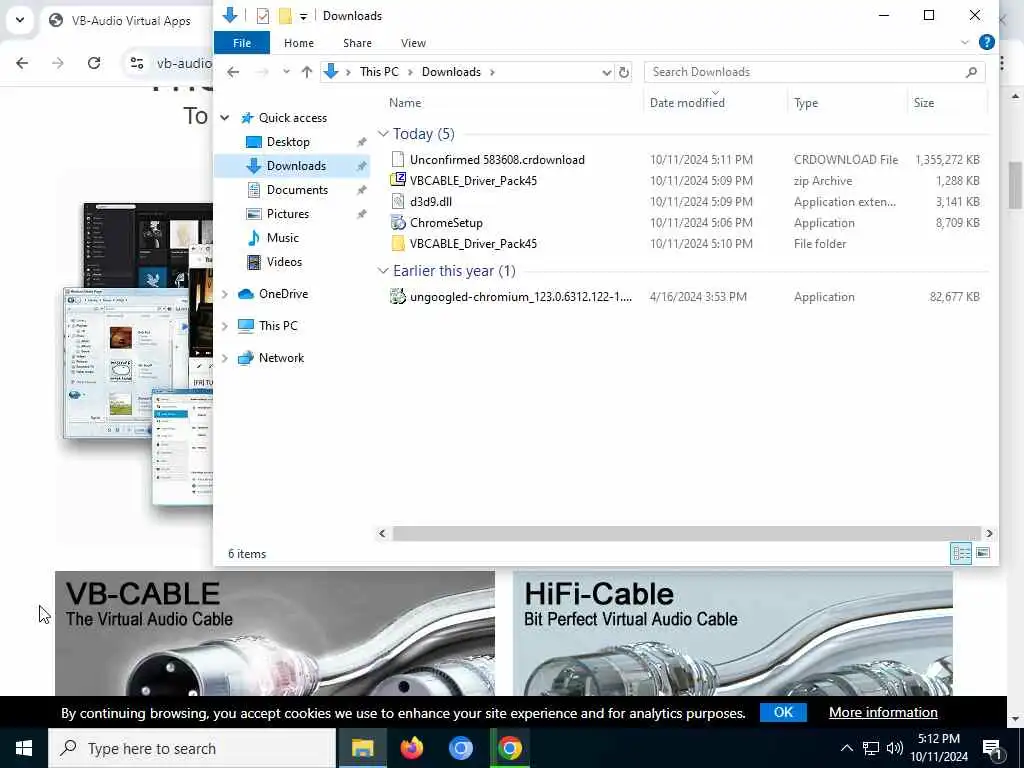Select Quick access in navigation pane
Screen dimensions: 1024x768
tap(293, 118)
